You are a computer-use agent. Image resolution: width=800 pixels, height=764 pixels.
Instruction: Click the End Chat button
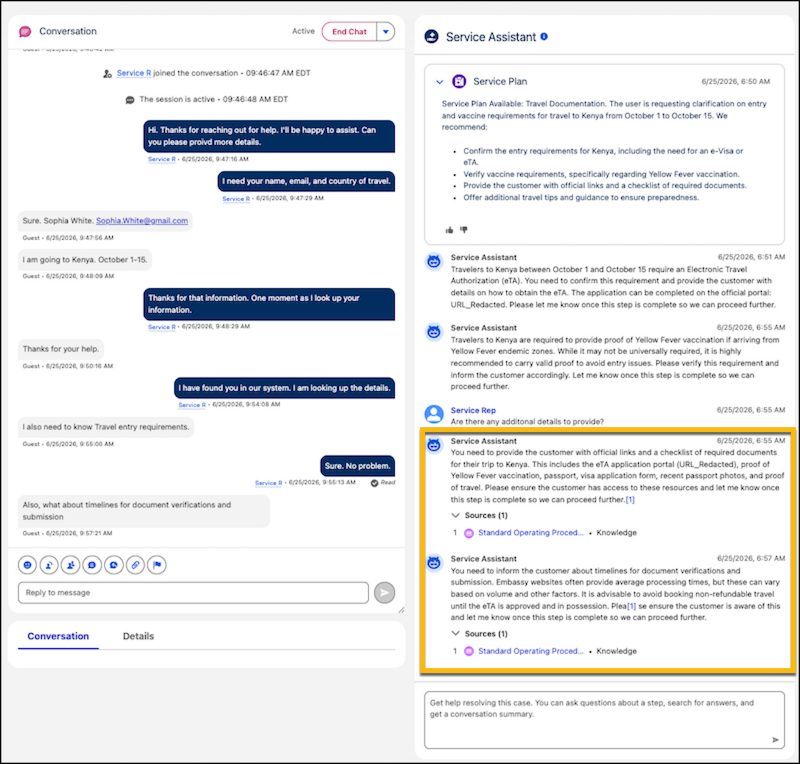[349, 32]
